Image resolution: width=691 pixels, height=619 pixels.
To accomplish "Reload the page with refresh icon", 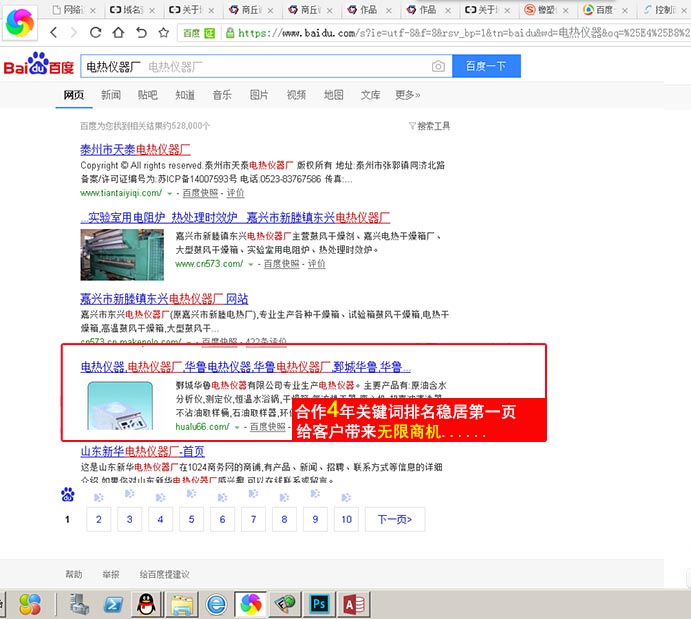I will tap(95, 32).
